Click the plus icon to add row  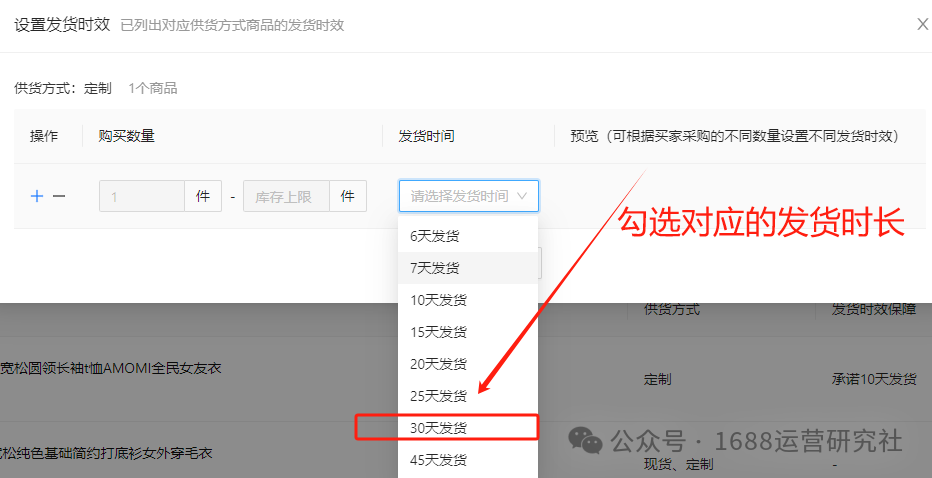(x=37, y=196)
